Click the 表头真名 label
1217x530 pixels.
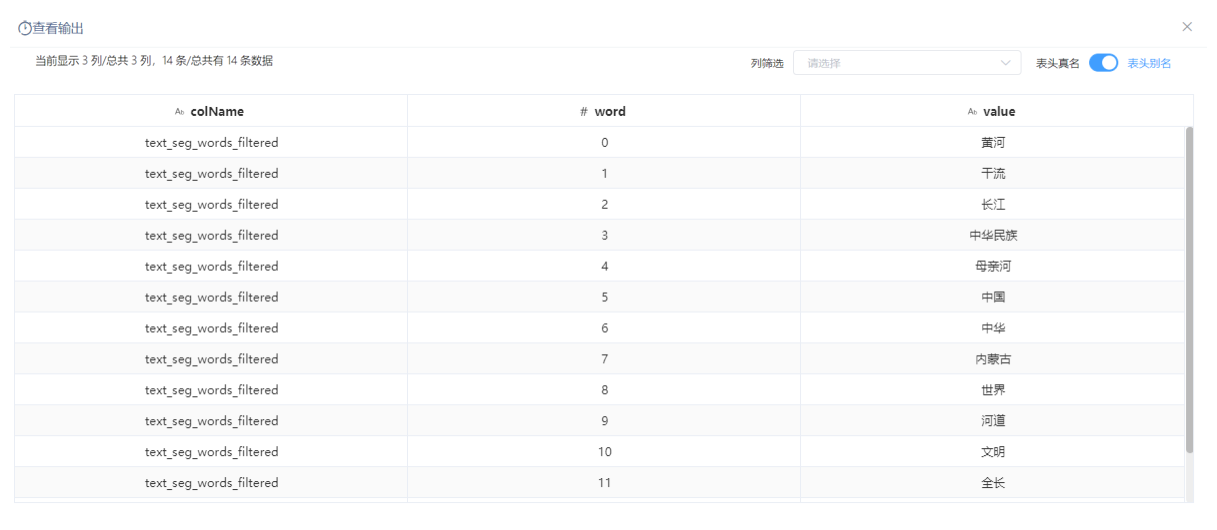[1057, 63]
